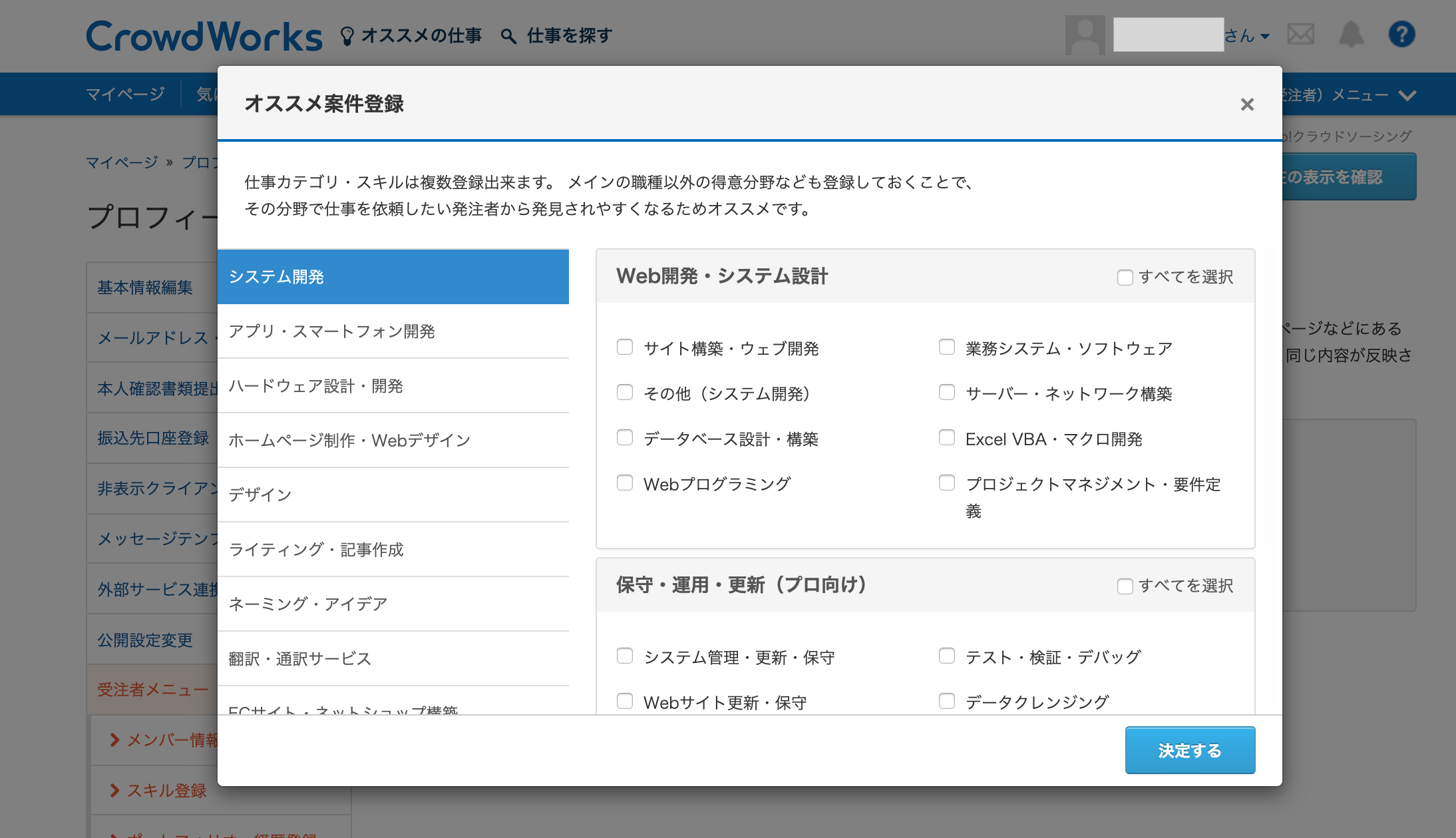Screen dimensions: 1456x838
Task: Open the bell notifications icon
Action: [1351, 35]
